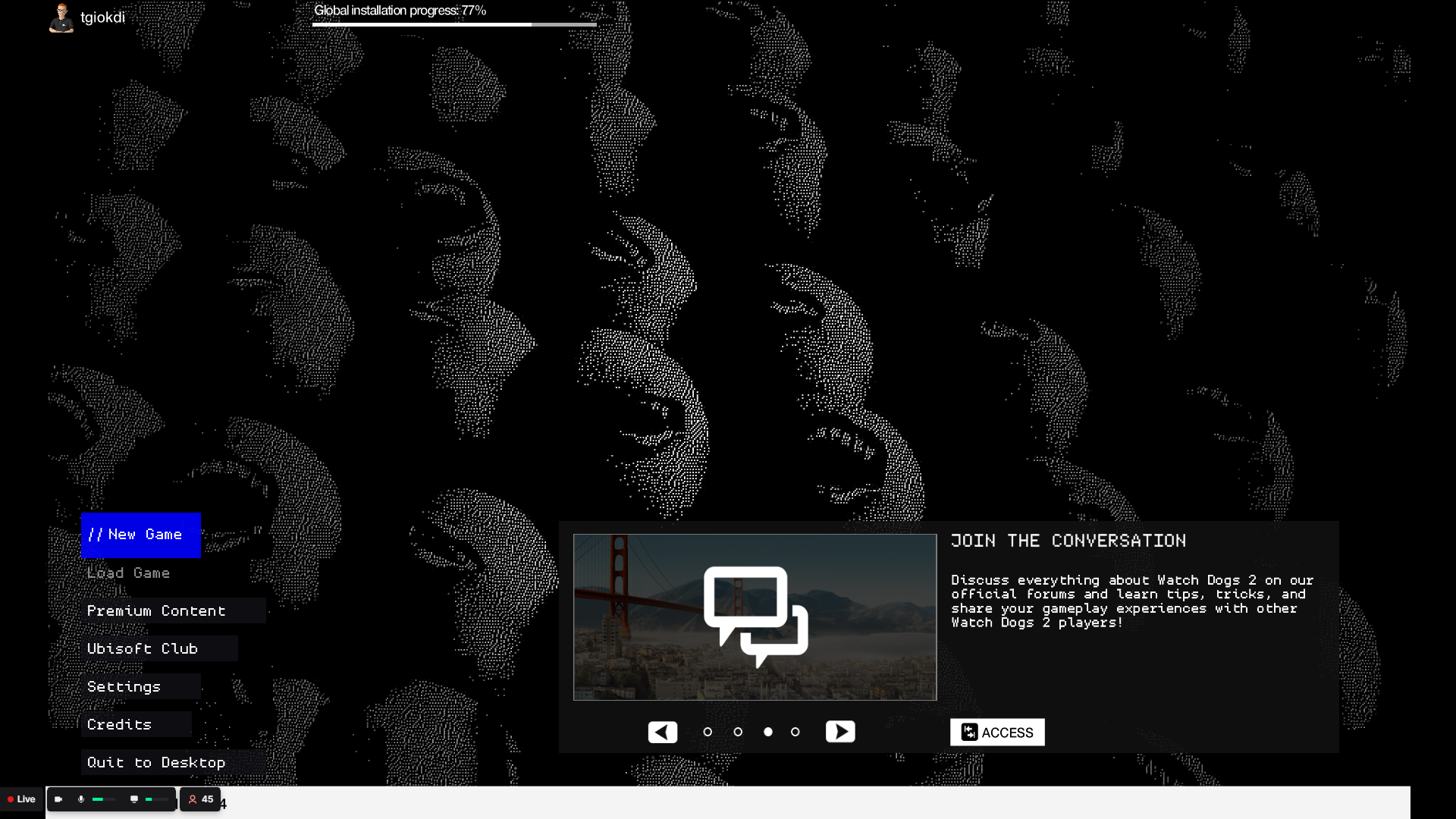Viewport: 1456px width, 819px height.
Task: Select the third news page dot
Action: pos(768,732)
